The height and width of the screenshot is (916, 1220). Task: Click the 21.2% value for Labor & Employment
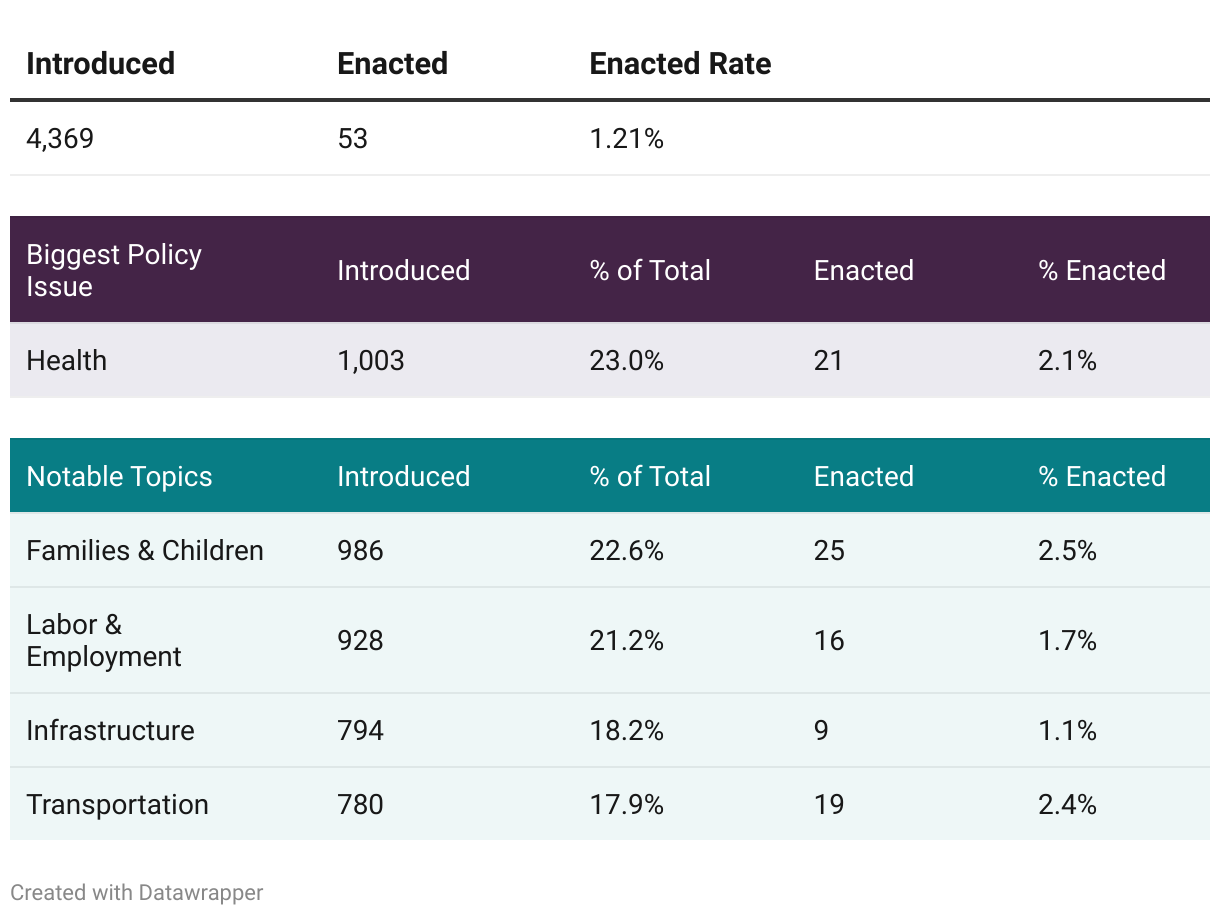626,640
